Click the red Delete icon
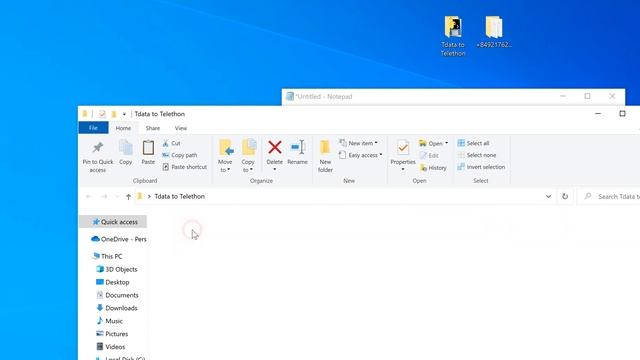640x360 pixels. pyautogui.click(x=275, y=147)
